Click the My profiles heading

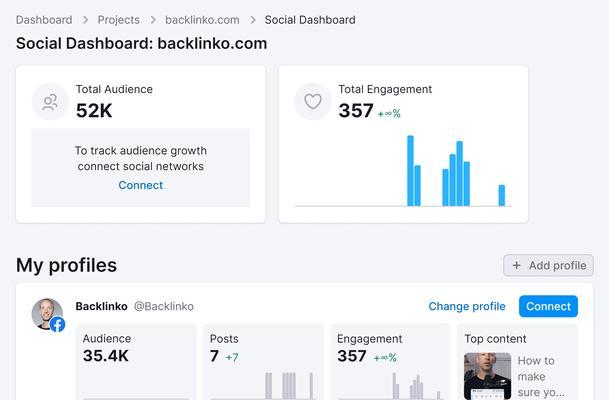[x=66, y=266]
